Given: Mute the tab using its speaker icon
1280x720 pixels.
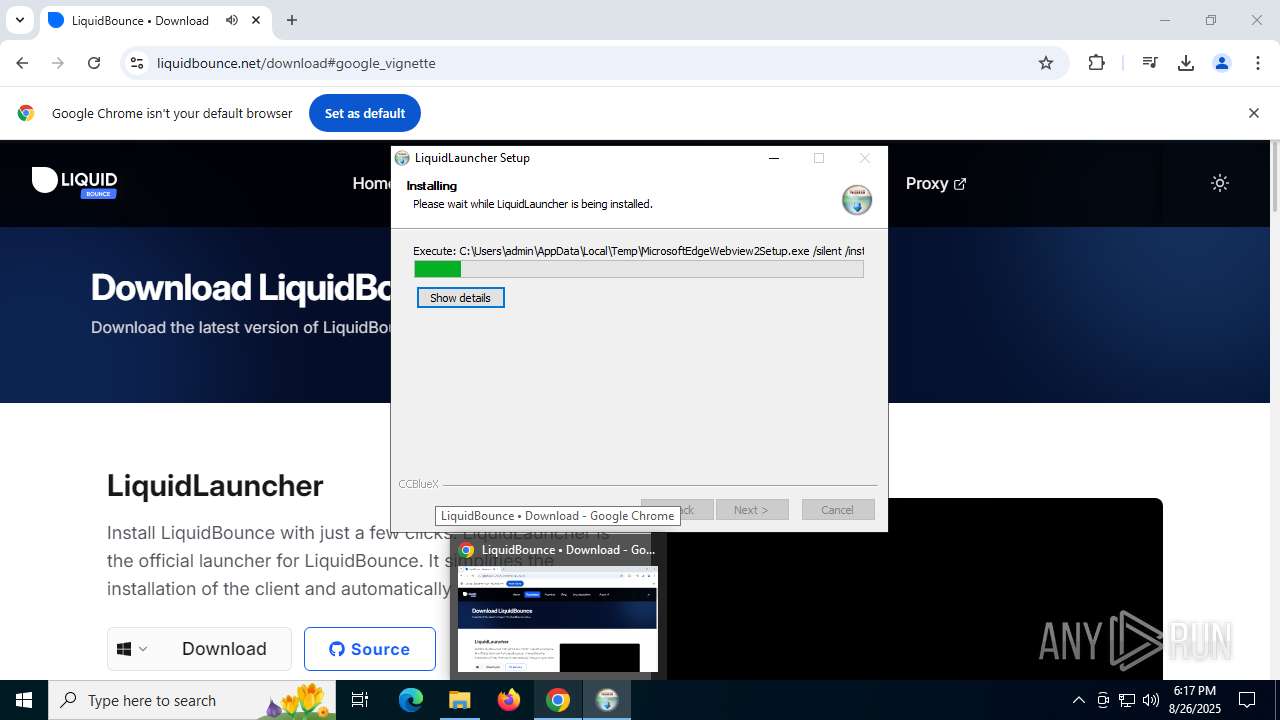Looking at the screenshot, I should click(232, 20).
